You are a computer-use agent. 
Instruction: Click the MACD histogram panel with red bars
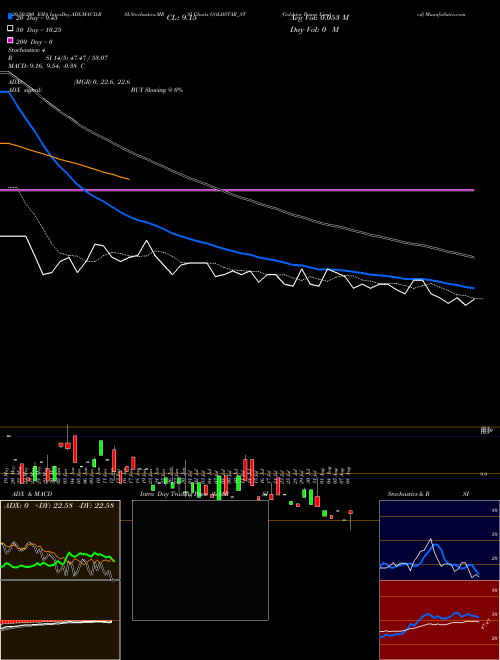tap(60, 620)
